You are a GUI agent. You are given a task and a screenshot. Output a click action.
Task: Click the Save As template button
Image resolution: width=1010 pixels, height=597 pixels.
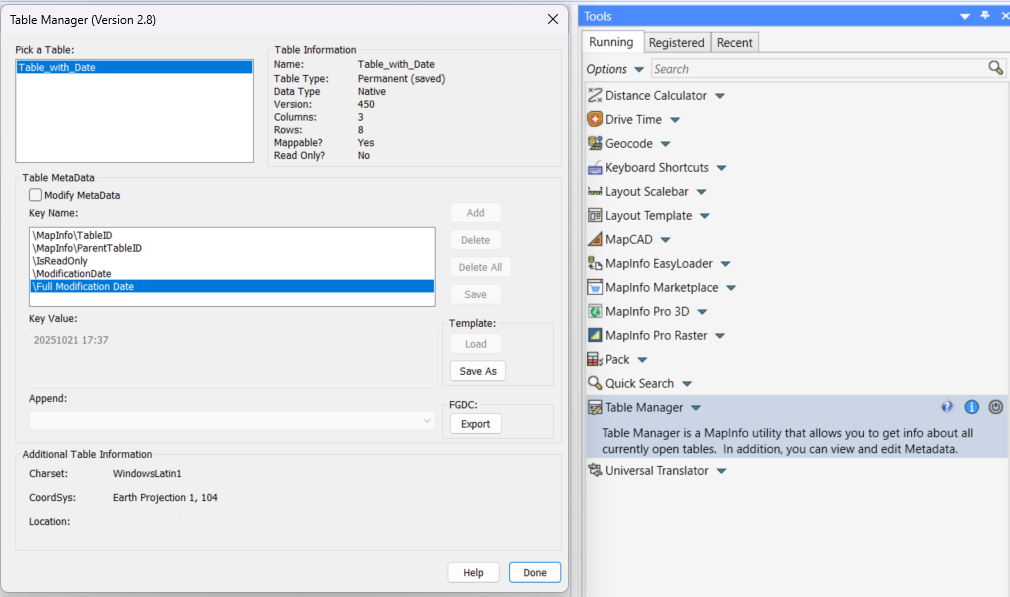pos(478,371)
